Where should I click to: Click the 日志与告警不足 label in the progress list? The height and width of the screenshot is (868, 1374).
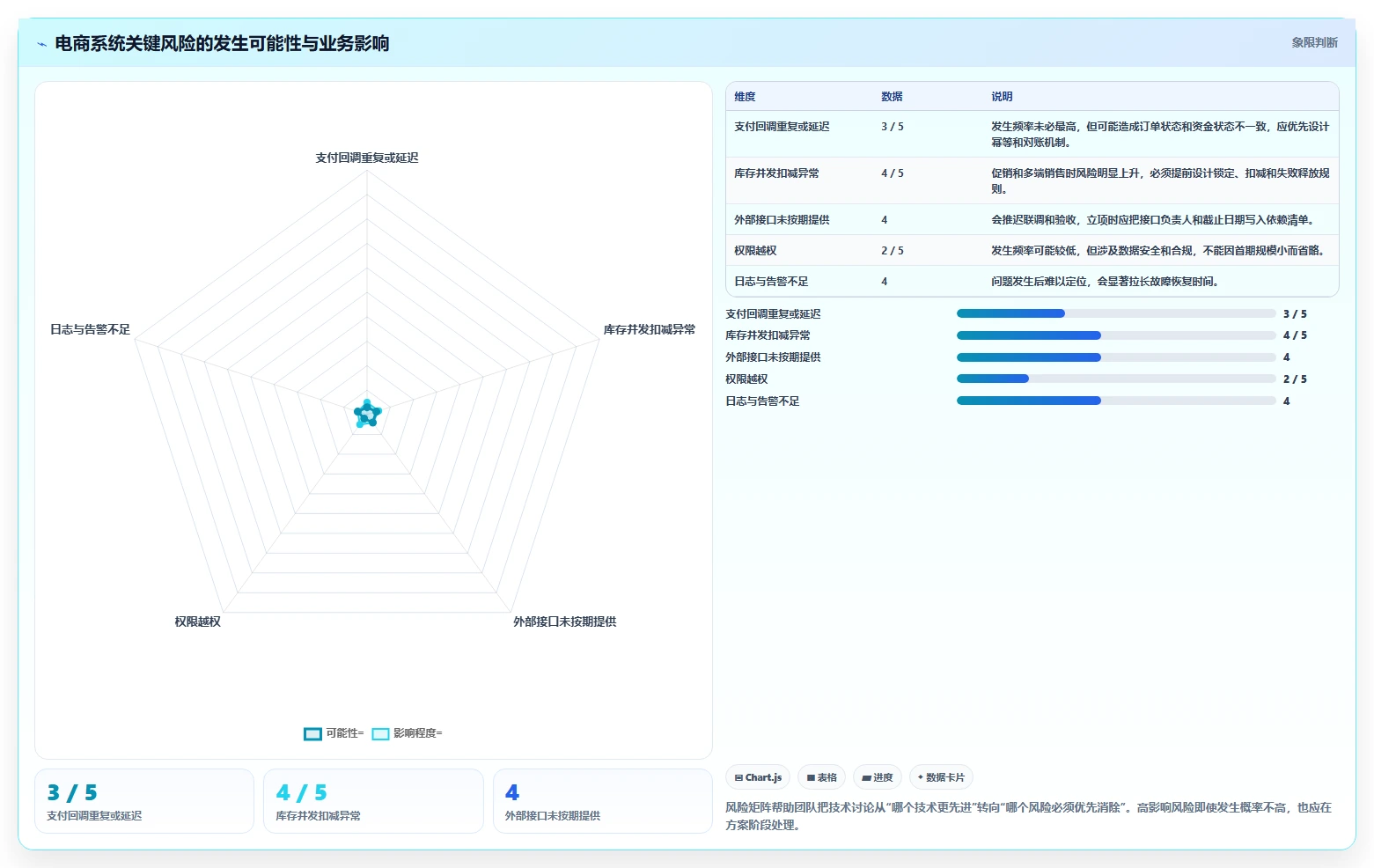(762, 401)
